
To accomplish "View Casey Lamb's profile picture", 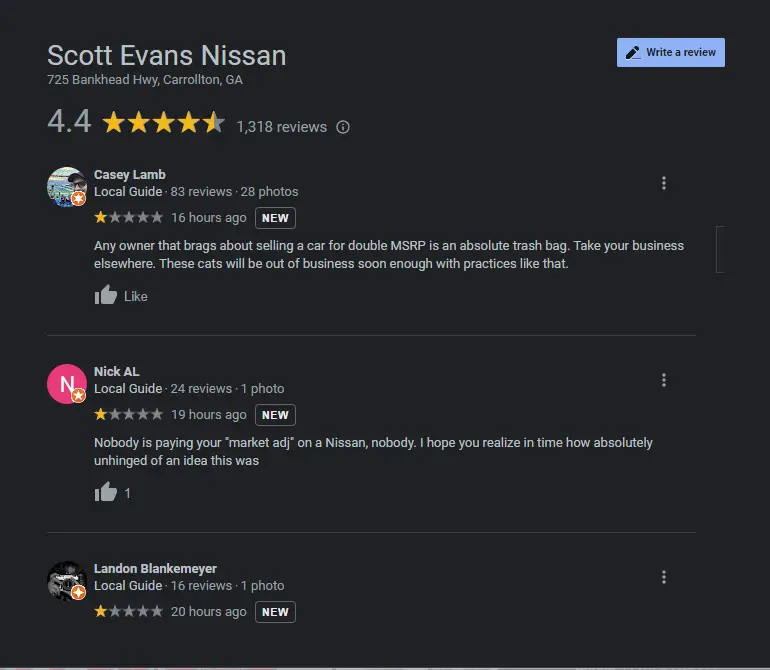I will tap(67, 186).
